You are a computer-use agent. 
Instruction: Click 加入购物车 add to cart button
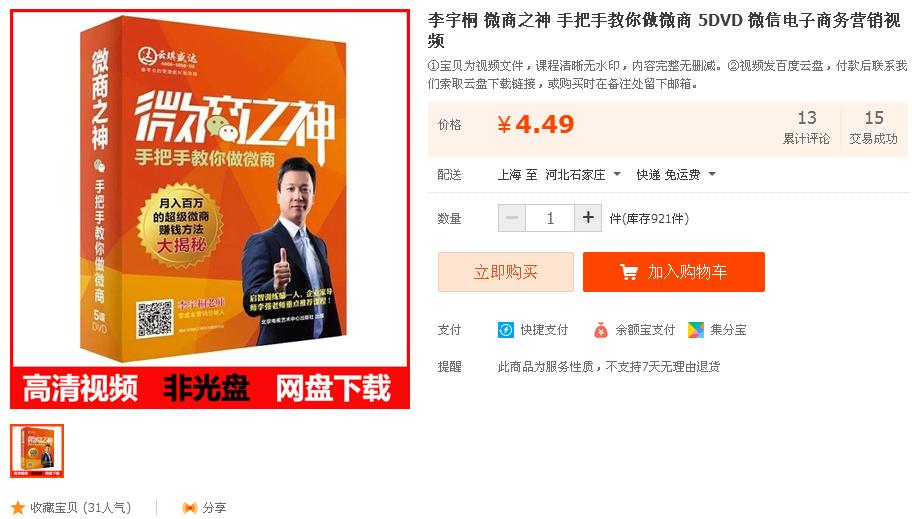click(674, 272)
